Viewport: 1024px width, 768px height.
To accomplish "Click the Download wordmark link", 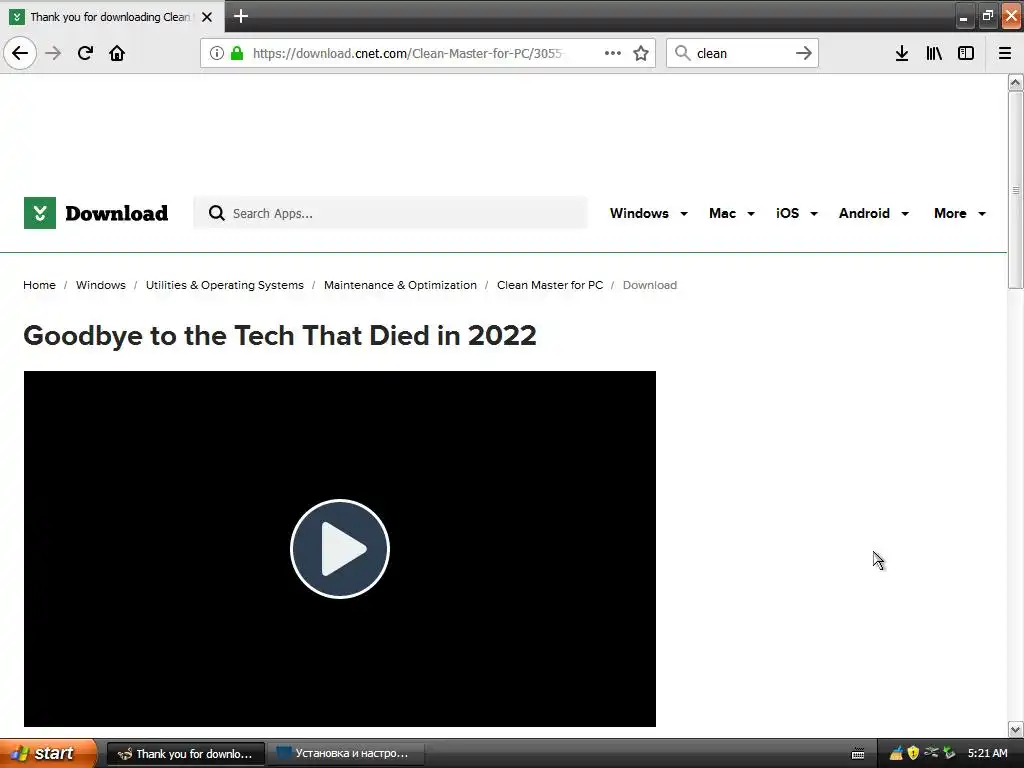I will point(117,213).
